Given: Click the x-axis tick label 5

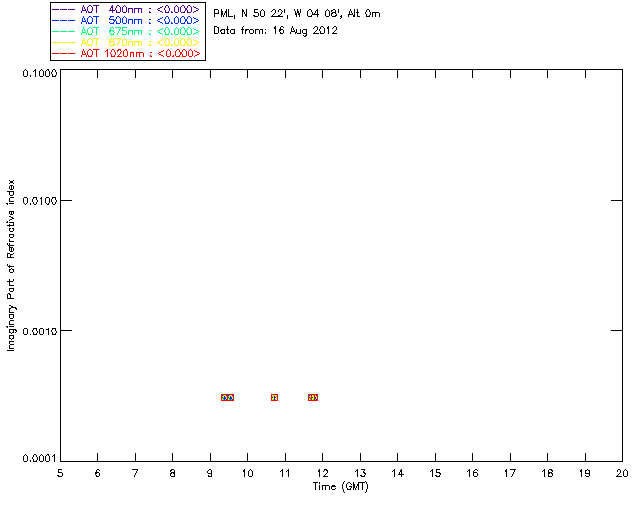Looking at the screenshot, I should pos(60,473).
